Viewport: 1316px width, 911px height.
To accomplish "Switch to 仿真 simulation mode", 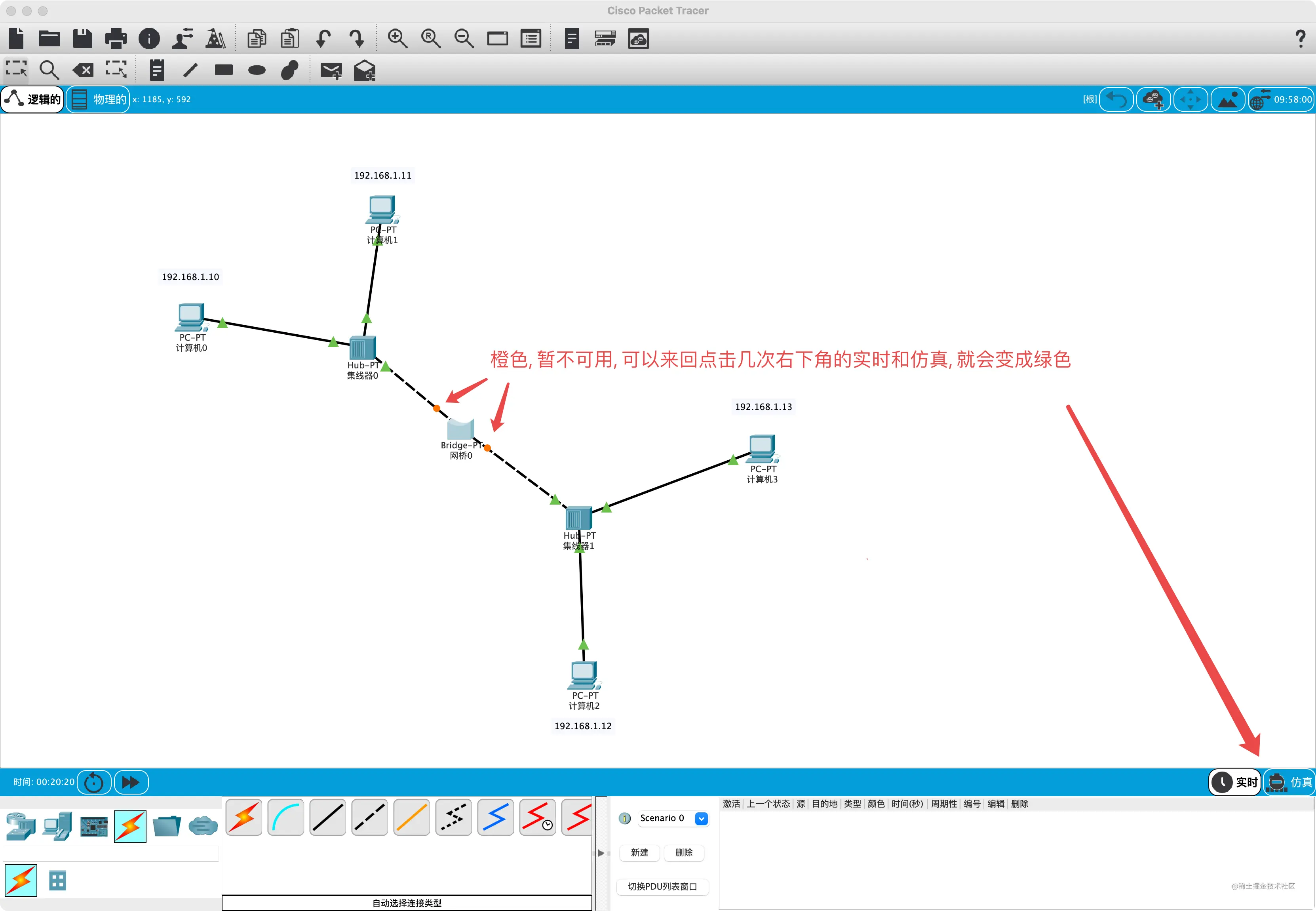I will click(1290, 782).
